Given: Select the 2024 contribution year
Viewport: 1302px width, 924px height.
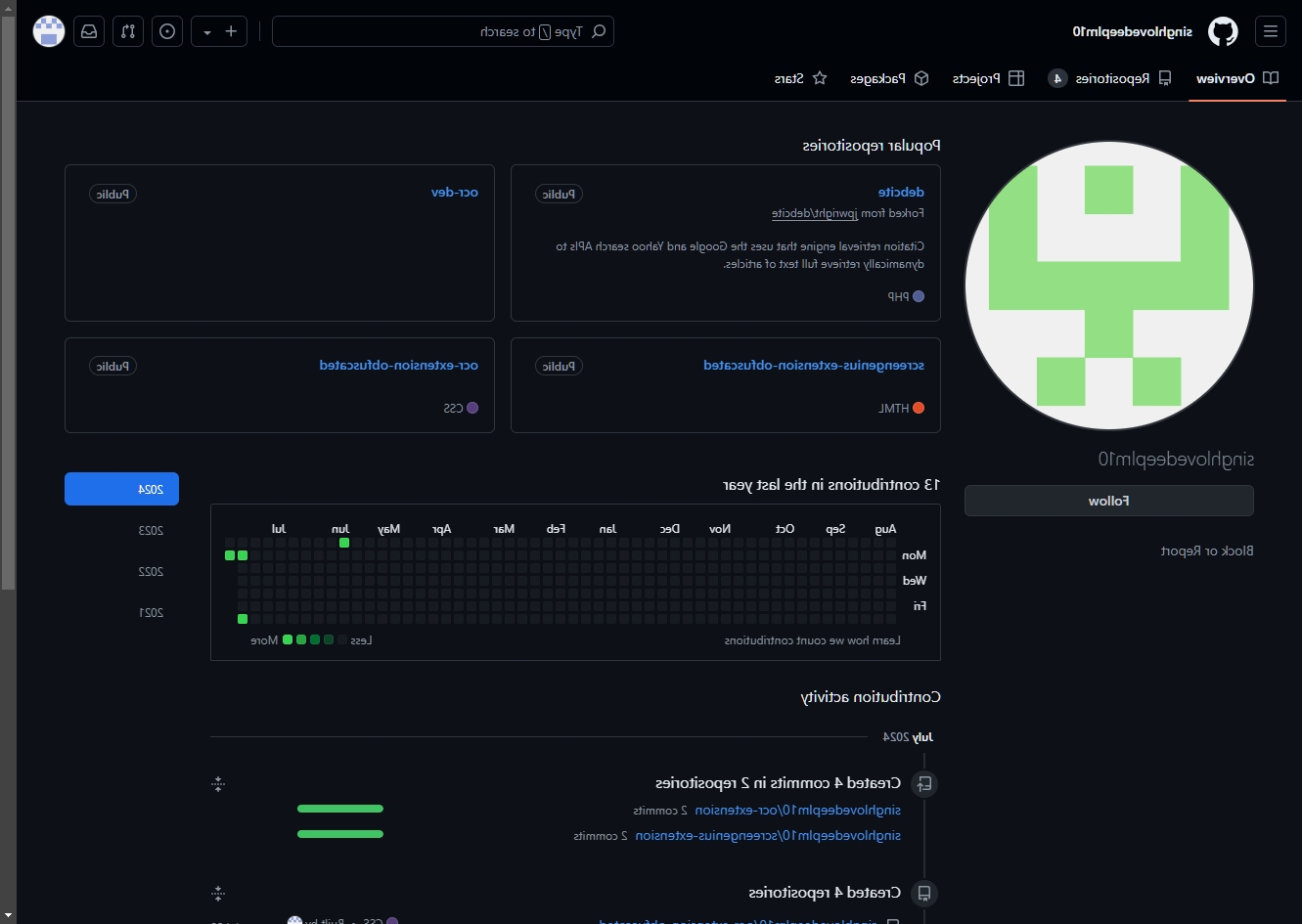Looking at the screenshot, I should pos(121,489).
